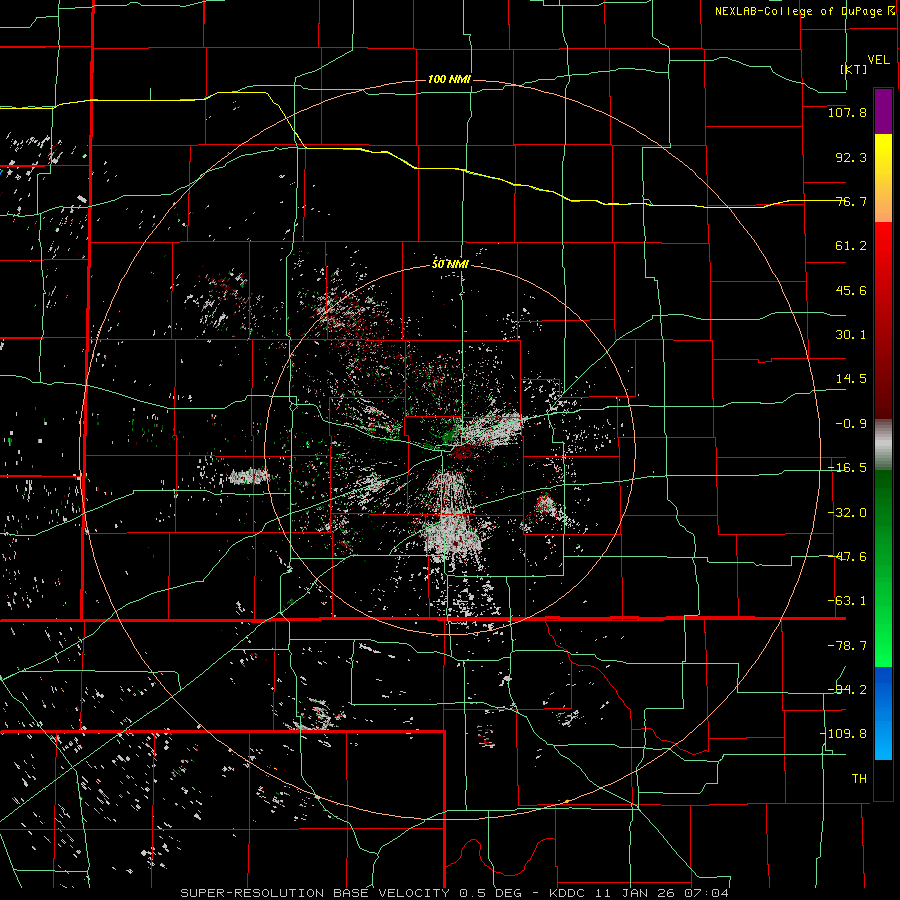Click the 45.6 velocity scale value

851,290
